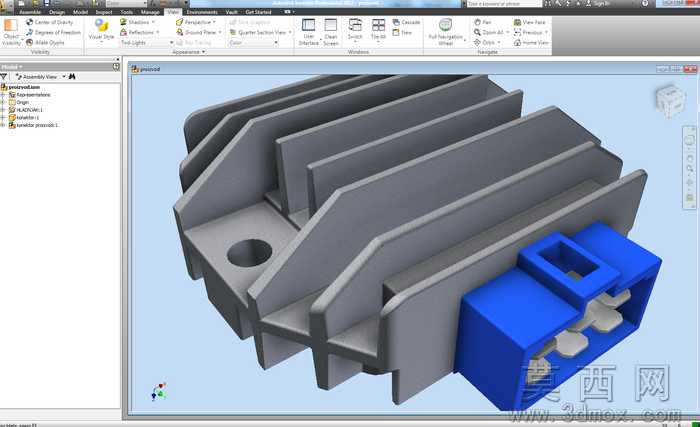Click the View Face tool
This screenshot has width=700, height=427.
pyautogui.click(x=529, y=22)
